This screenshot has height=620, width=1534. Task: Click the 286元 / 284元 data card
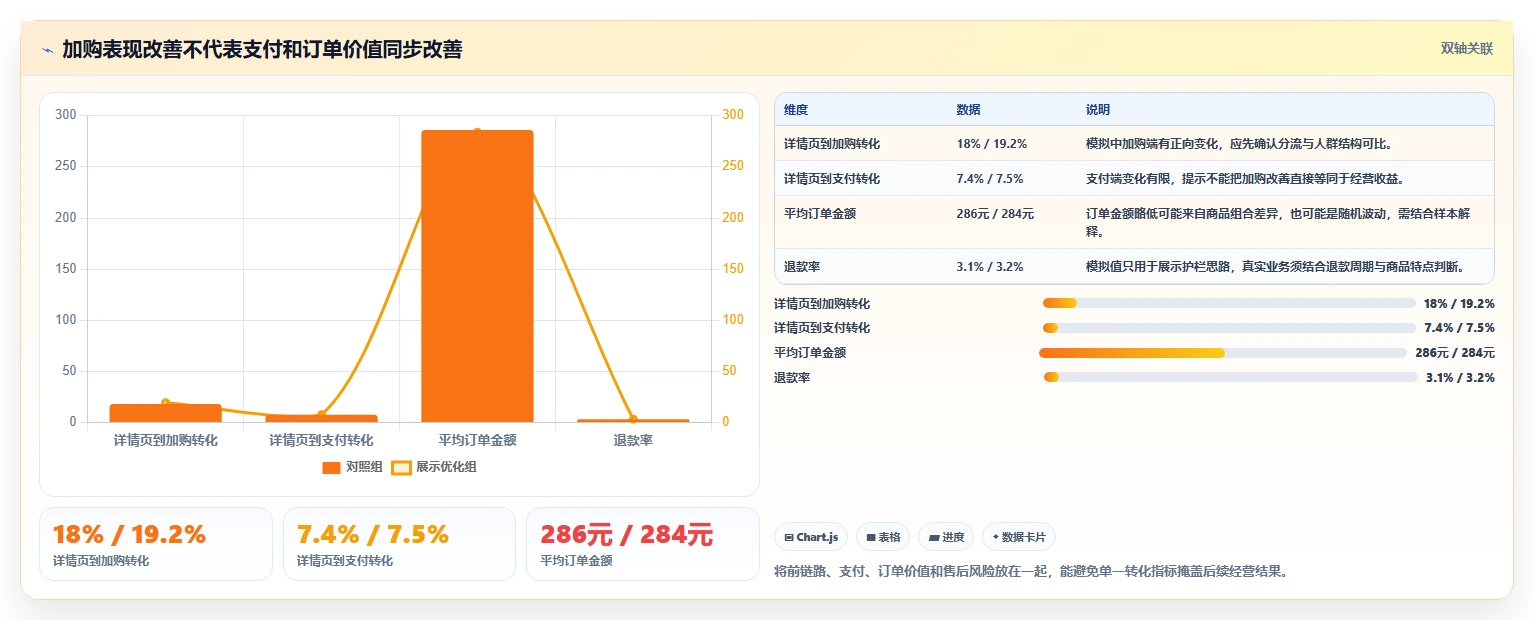tap(643, 544)
